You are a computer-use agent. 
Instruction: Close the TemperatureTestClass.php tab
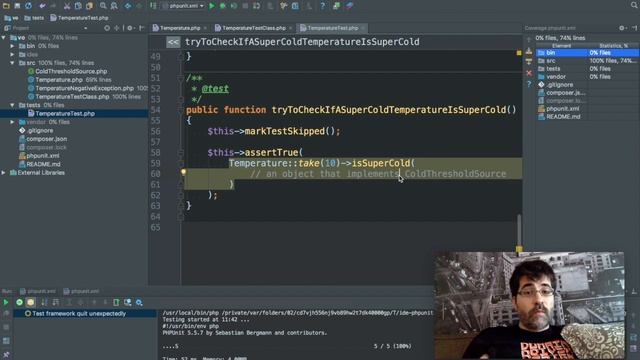291,28
